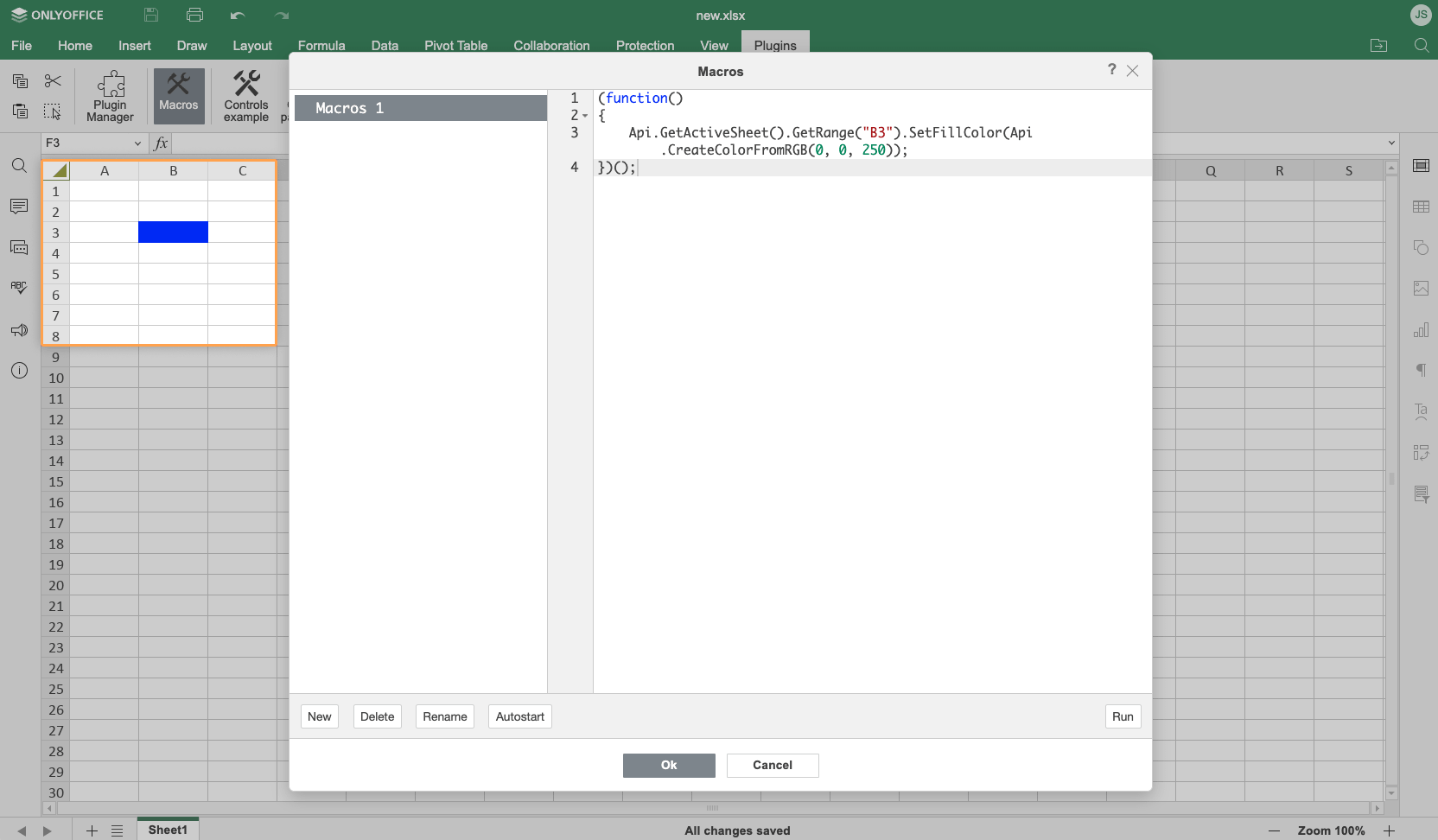Image resolution: width=1438 pixels, height=840 pixels.
Task: Open the Spell checking panel
Action: tap(19, 288)
